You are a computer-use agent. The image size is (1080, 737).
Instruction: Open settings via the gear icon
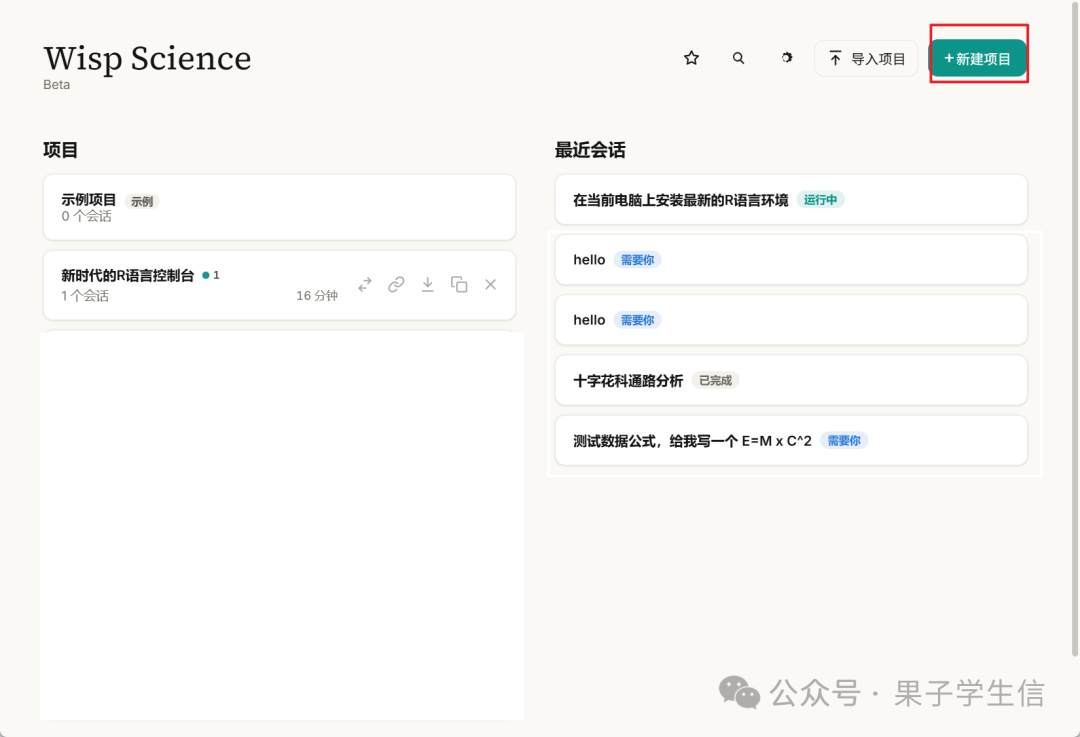(787, 58)
